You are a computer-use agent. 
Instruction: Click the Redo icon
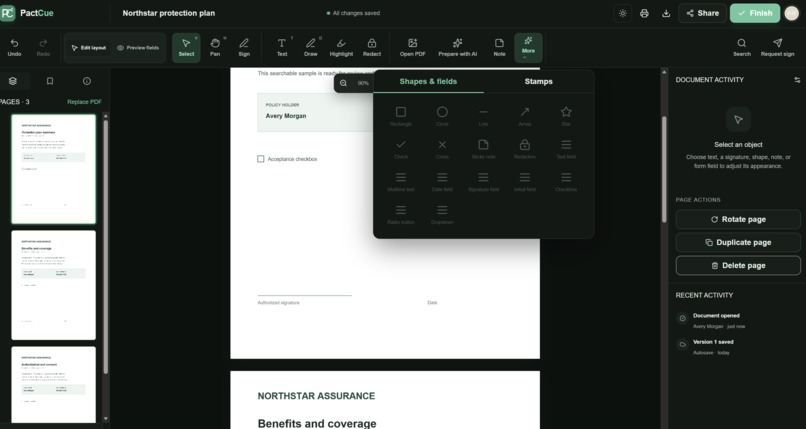click(43, 43)
